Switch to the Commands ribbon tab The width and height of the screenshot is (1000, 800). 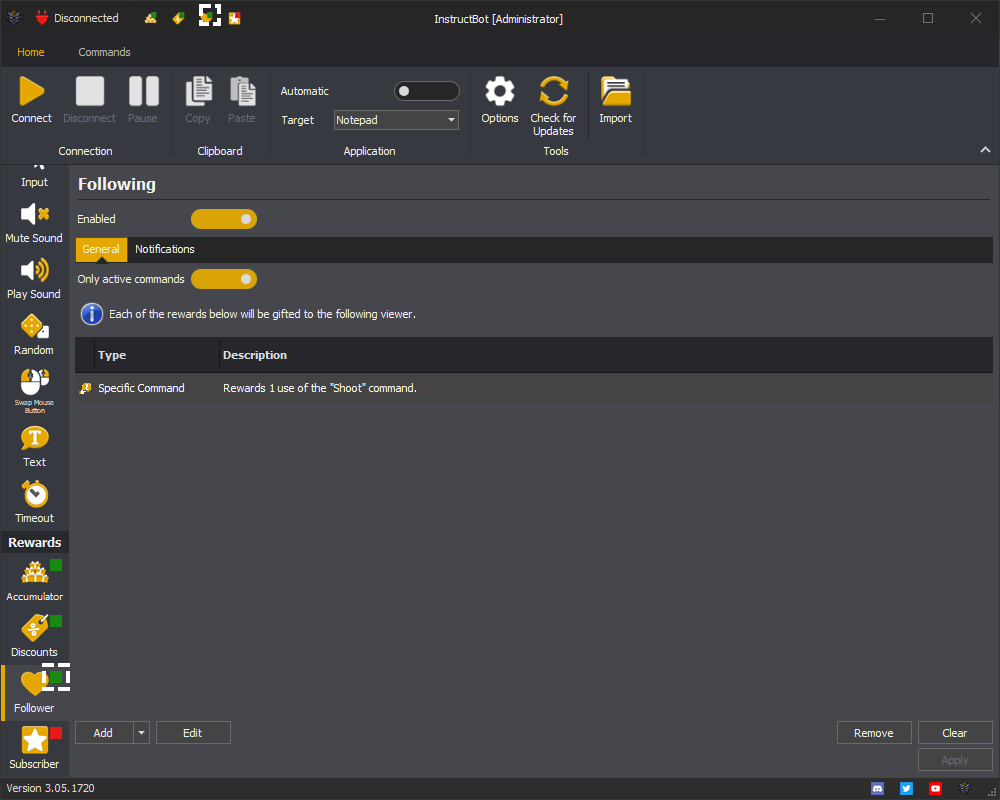pyautogui.click(x=105, y=52)
